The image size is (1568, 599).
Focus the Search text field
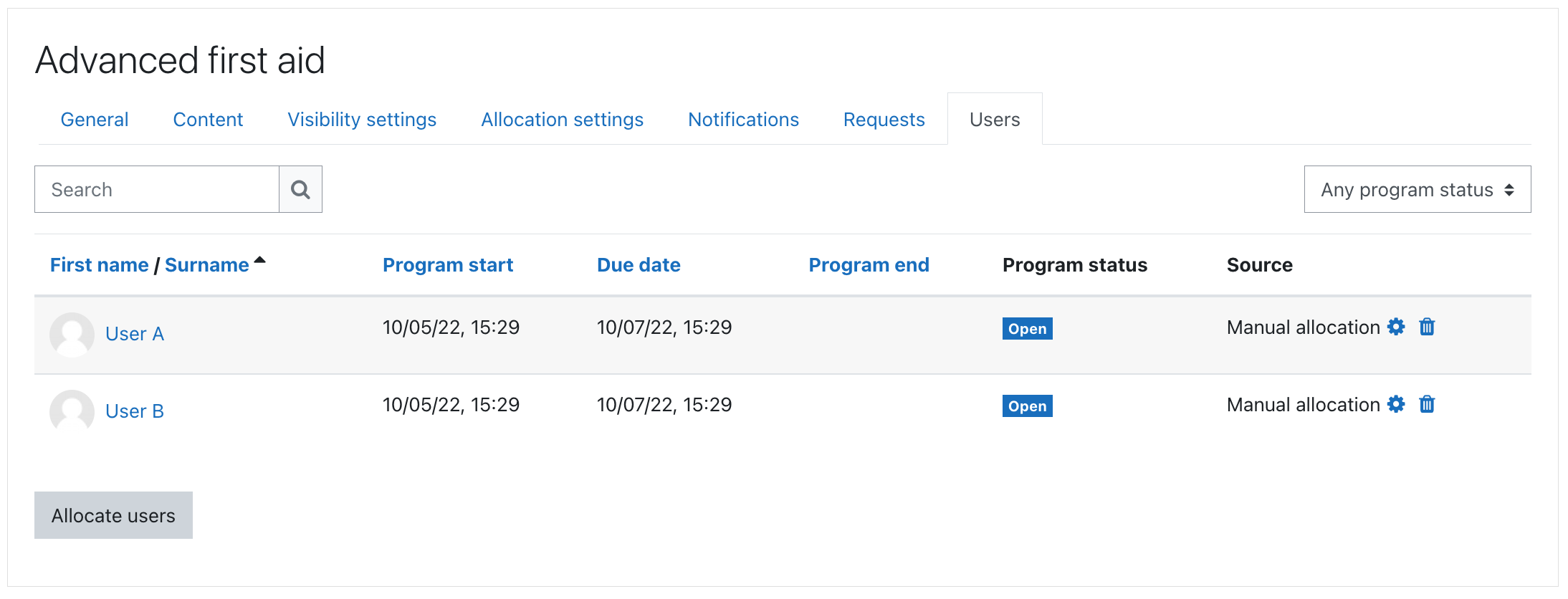point(157,190)
